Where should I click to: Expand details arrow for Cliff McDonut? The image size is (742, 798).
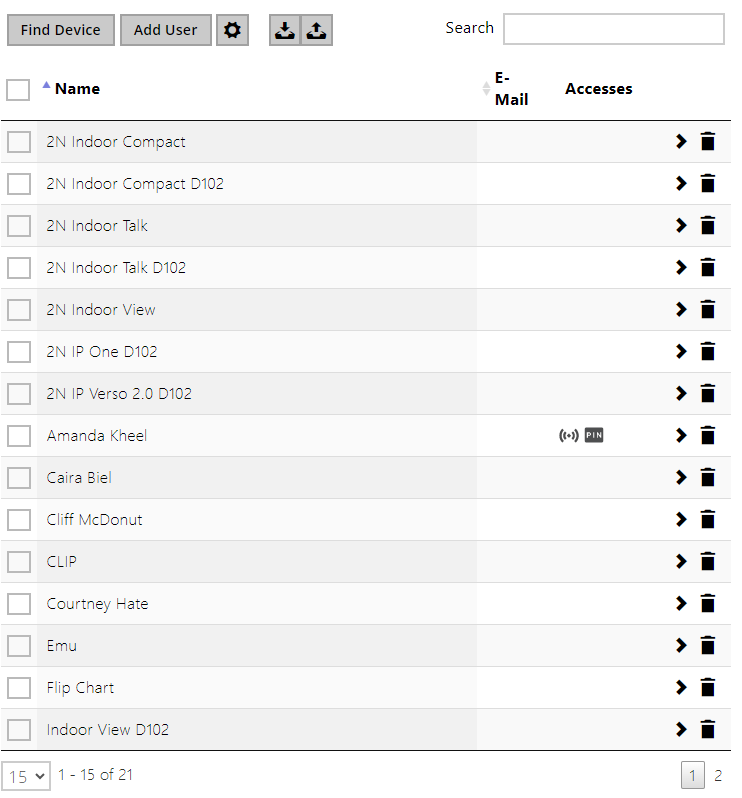681,519
